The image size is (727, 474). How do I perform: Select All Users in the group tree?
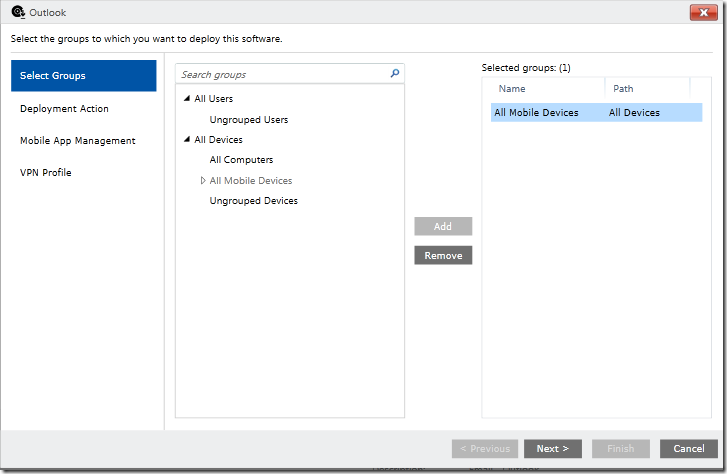pyautogui.click(x=213, y=98)
